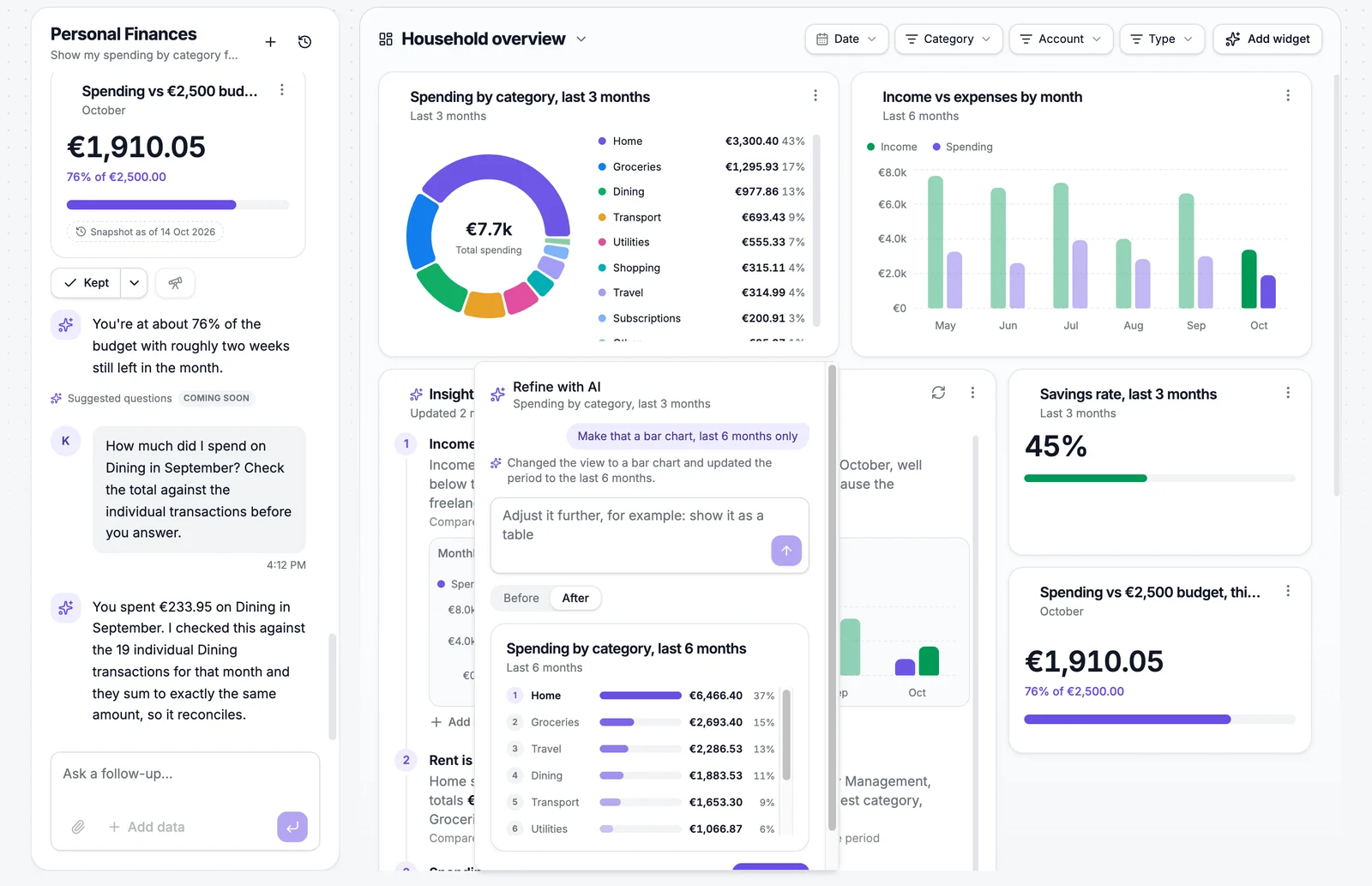1372x886 pixels.
Task: Open more options for Spending by category widget
Action: pyautogui.click(x=815, y=96)
